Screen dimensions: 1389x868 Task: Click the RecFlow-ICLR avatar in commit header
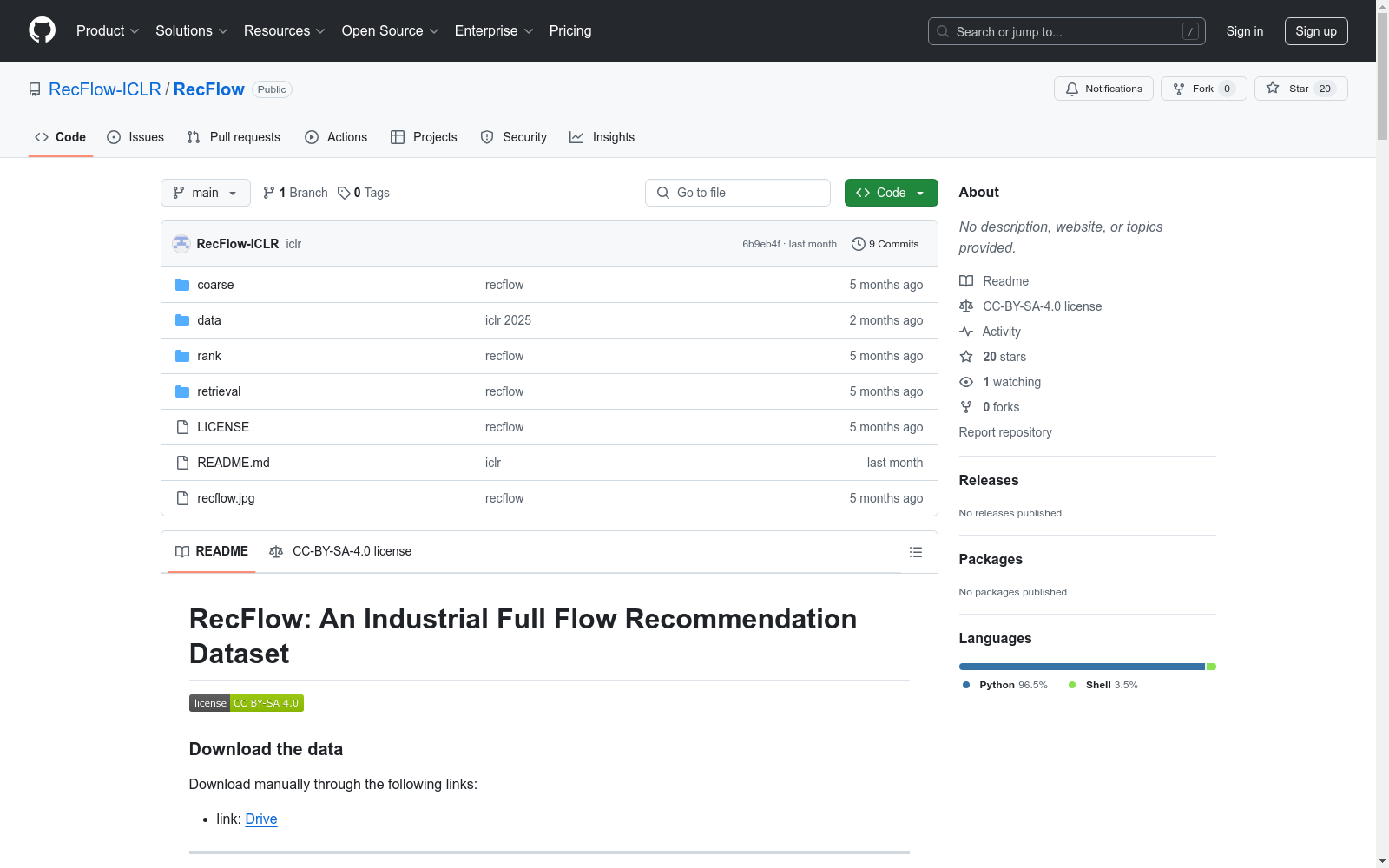tap(181, 244)
